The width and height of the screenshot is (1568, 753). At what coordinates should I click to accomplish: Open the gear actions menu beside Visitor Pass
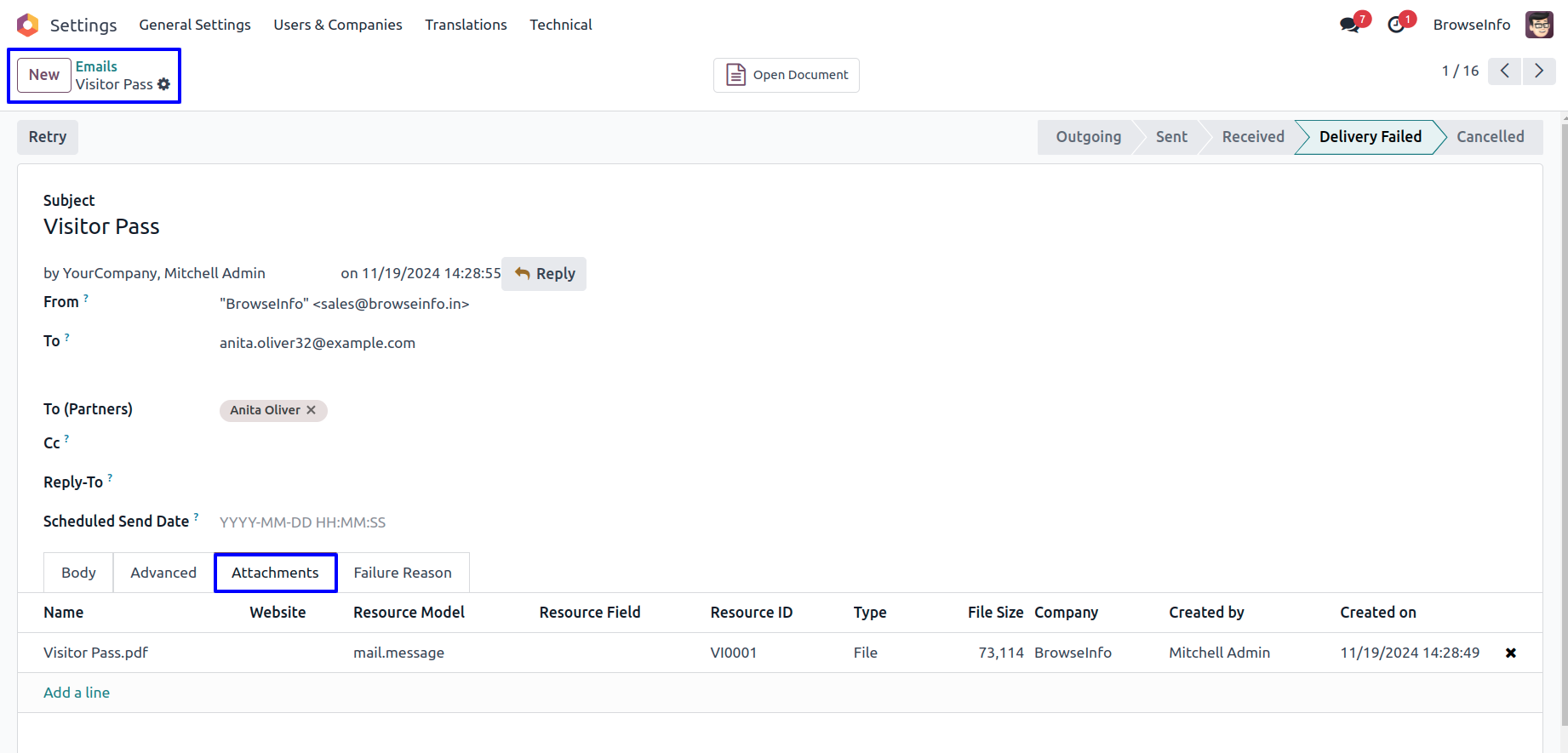tap(164, 84)
